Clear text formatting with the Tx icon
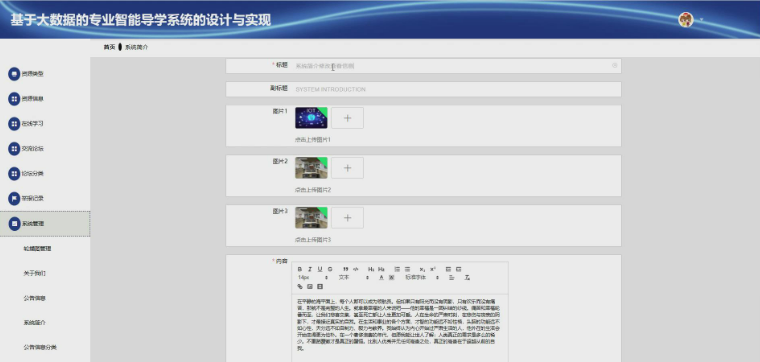Screen dimensions: 760x362 [x=467, y=278]
